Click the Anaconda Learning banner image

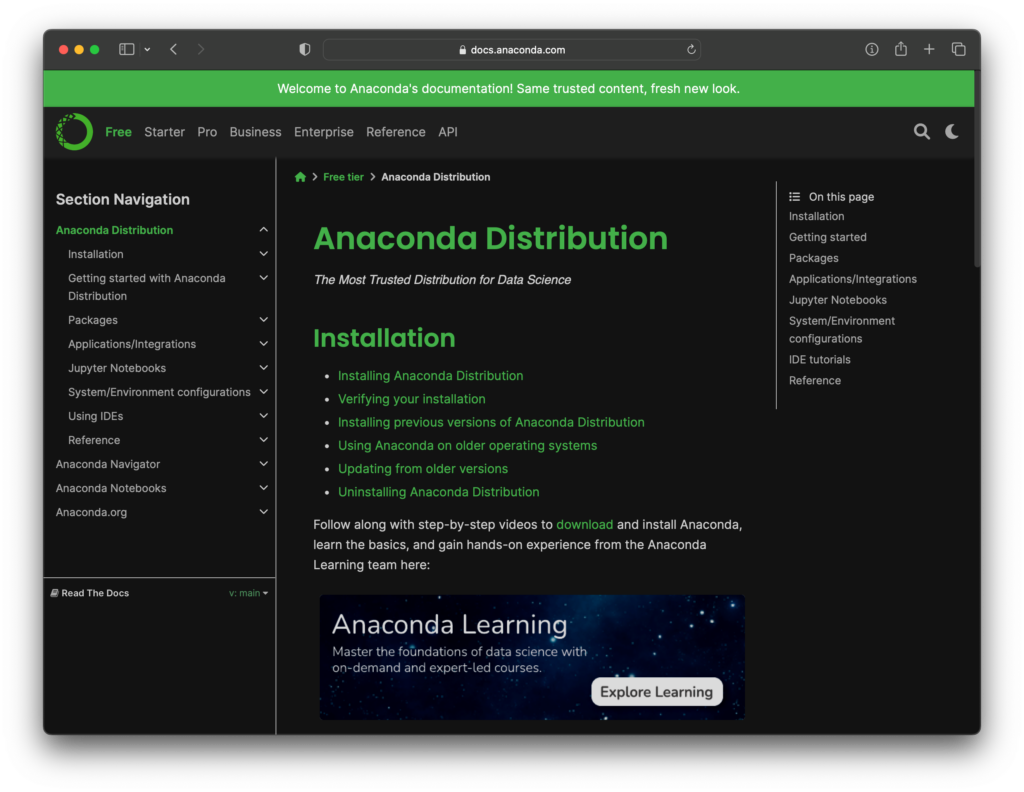[532, 657]
